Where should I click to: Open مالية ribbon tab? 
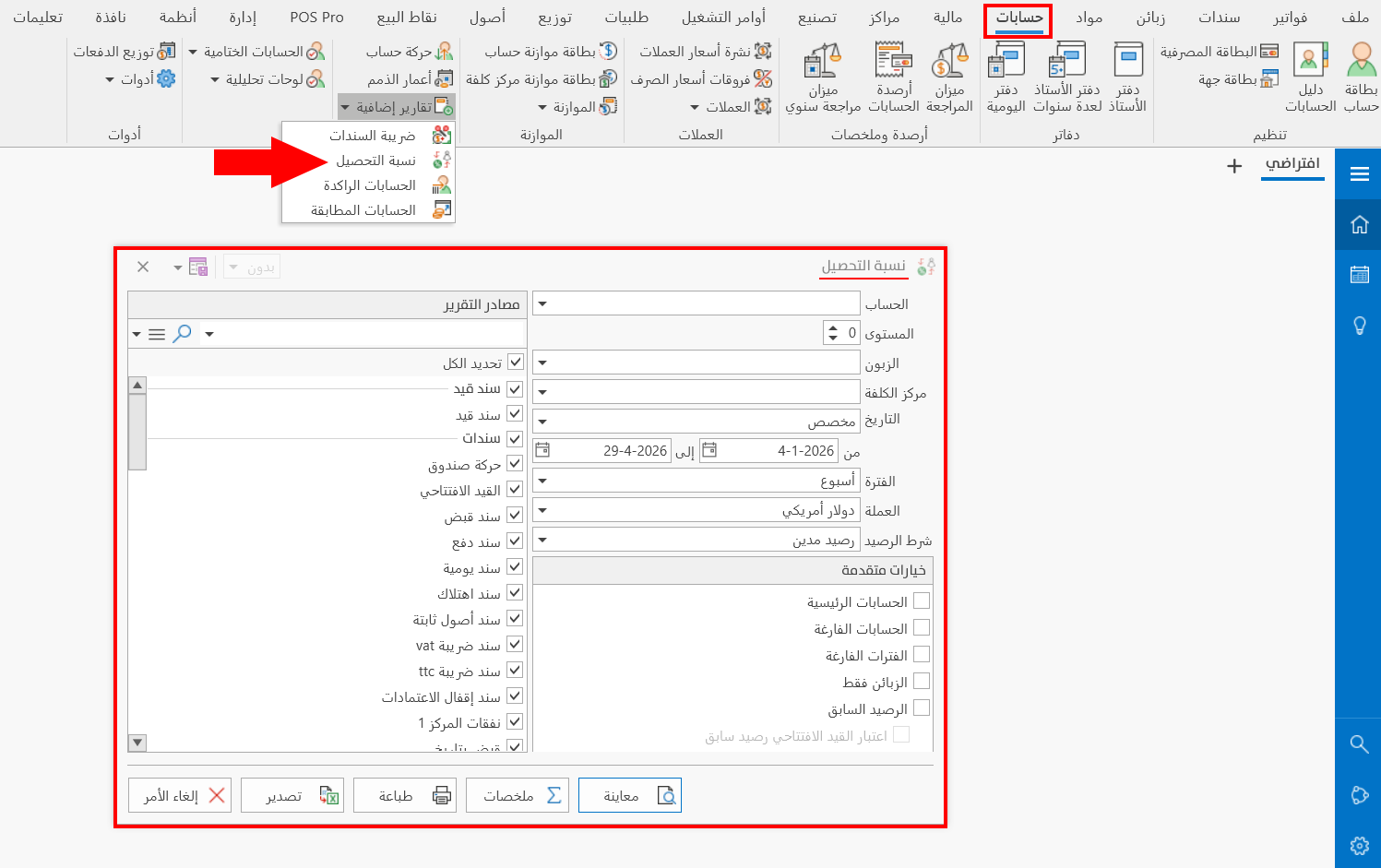(x=947, y=18)
